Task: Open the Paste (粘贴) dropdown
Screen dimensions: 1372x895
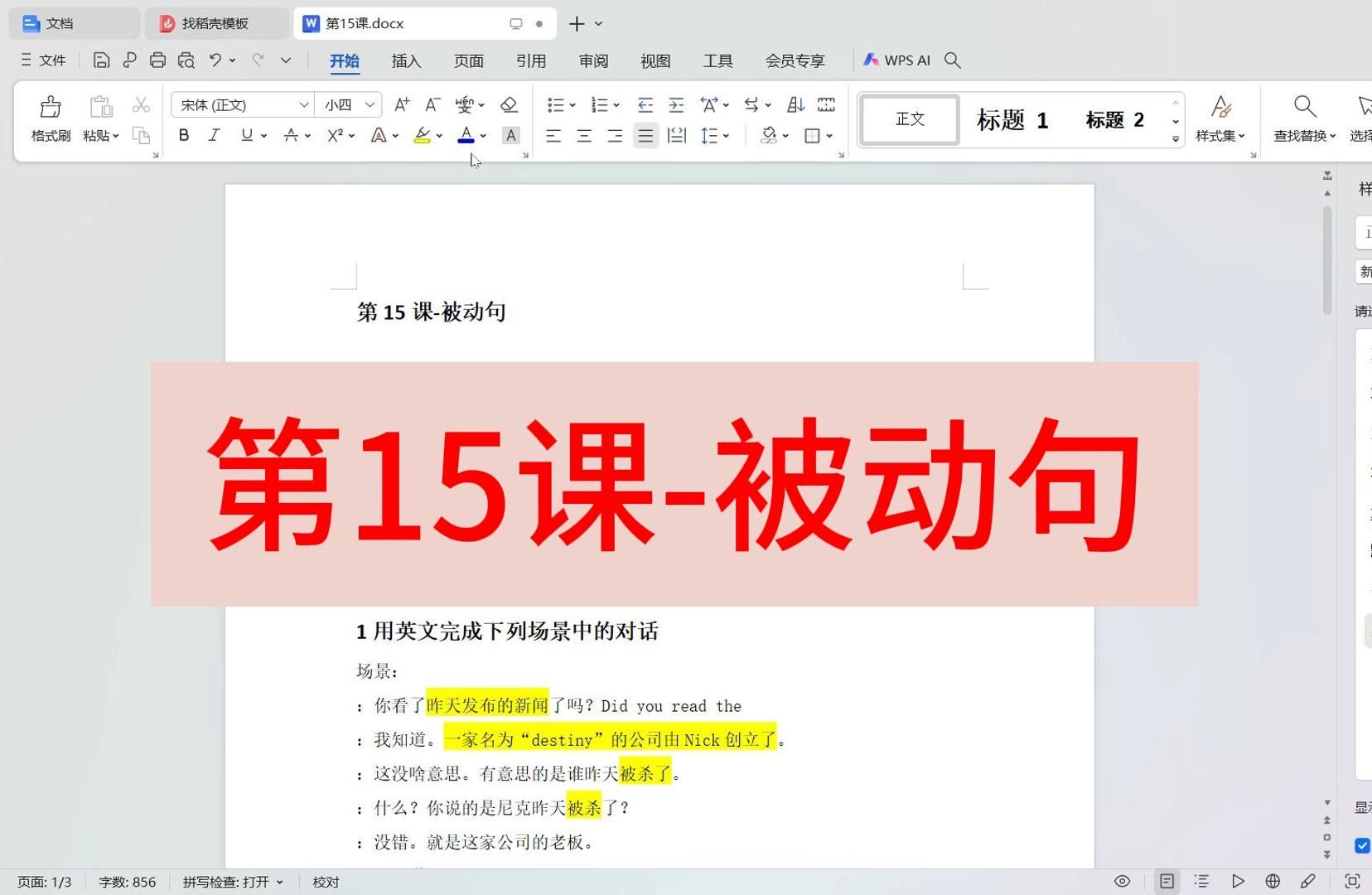Action: pos(101,136)
